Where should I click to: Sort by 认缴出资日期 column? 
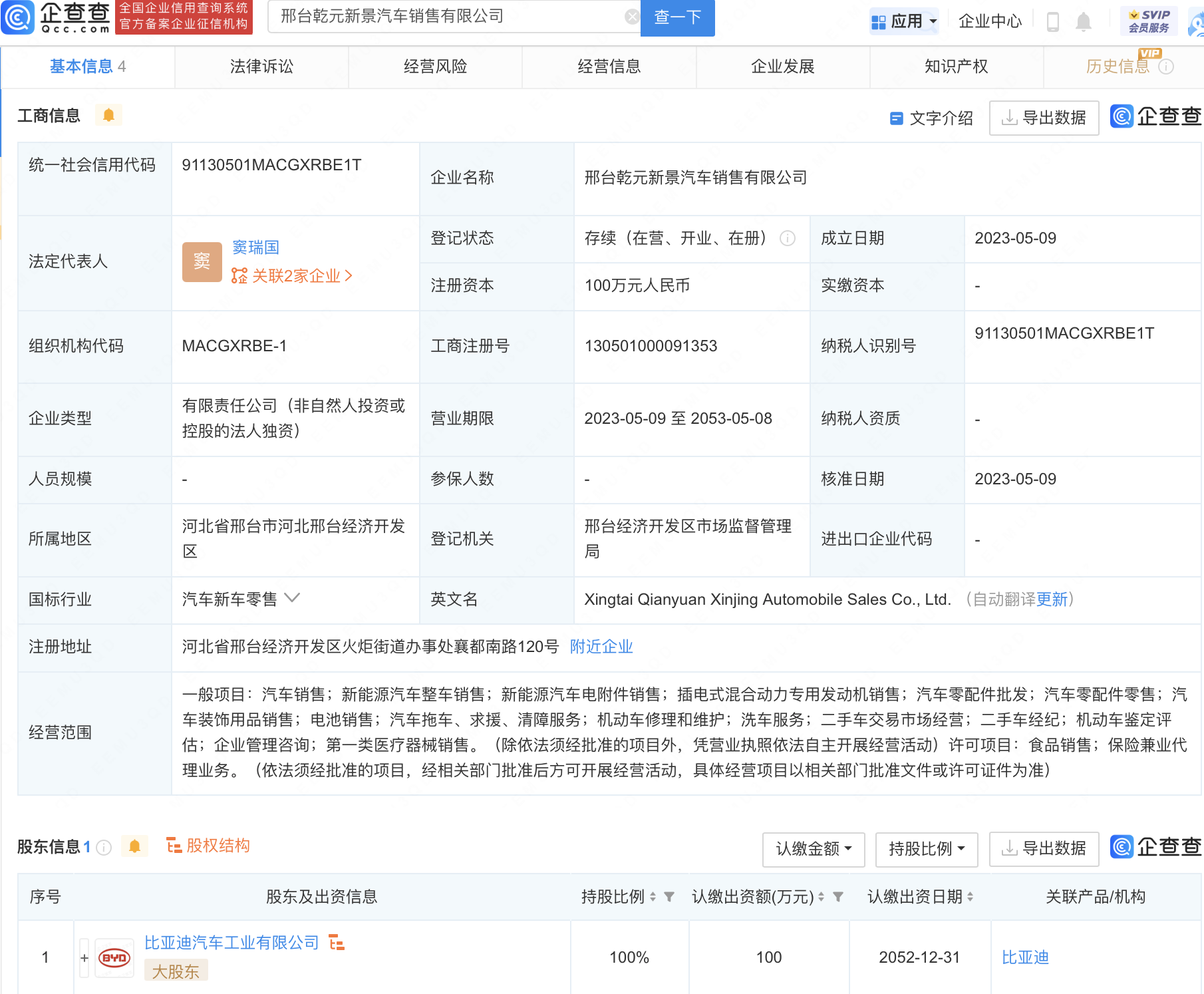pos(971,897)
